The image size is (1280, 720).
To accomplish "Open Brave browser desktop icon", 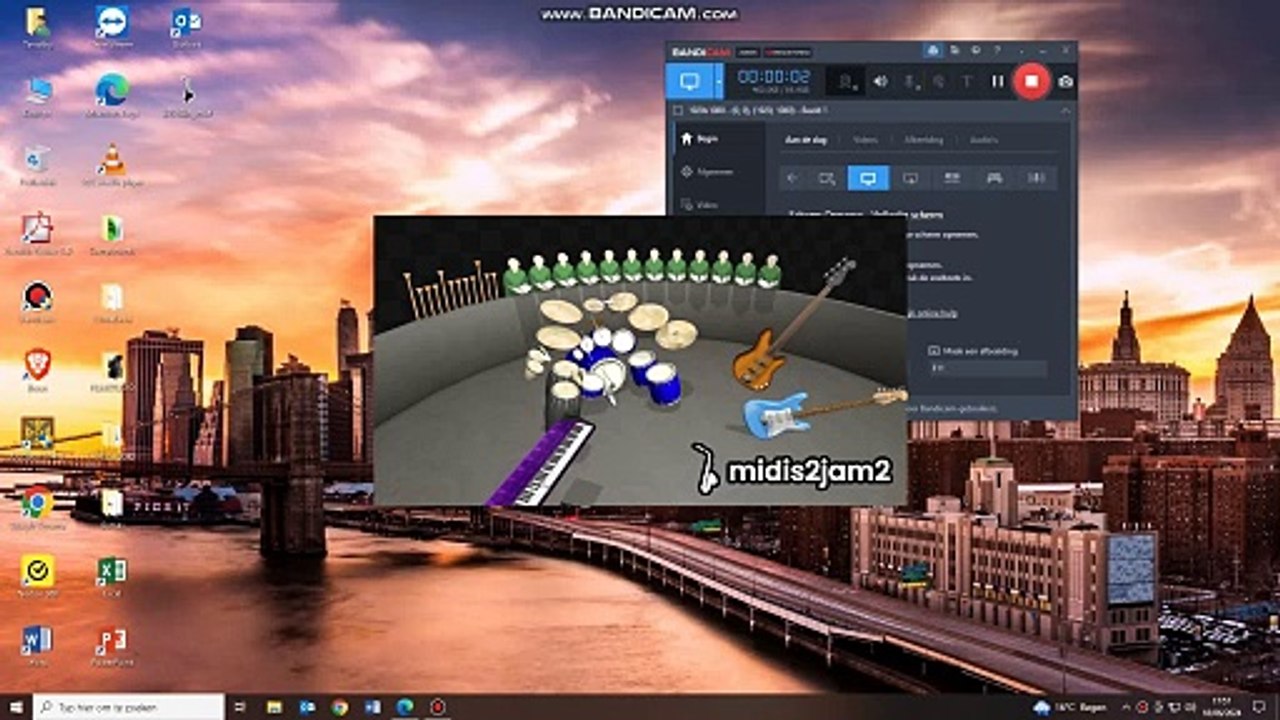I will 38,370.
